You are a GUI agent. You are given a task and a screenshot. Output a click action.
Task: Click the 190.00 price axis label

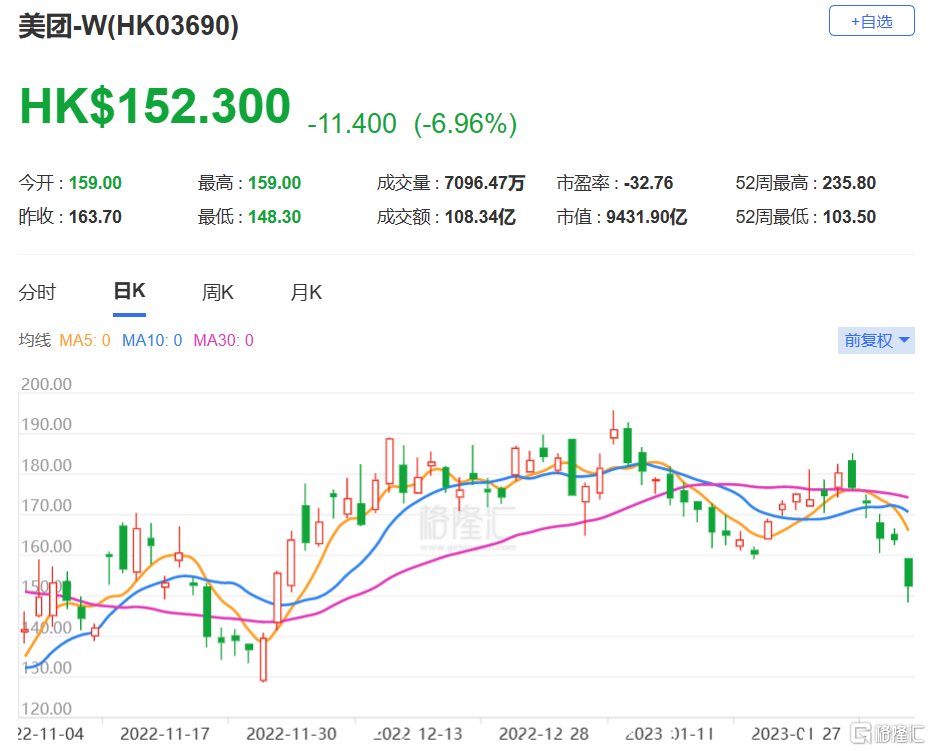tap(46, 425)
